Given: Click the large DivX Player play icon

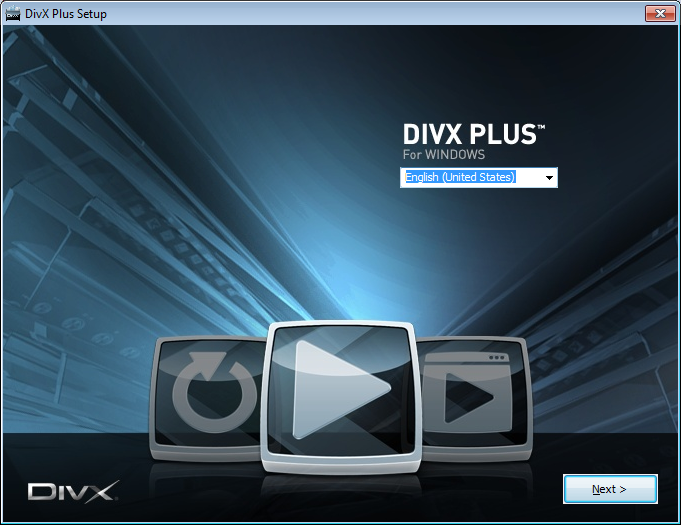Looking at the screenshot, I should pyautogui.click(x=341, y=397).
